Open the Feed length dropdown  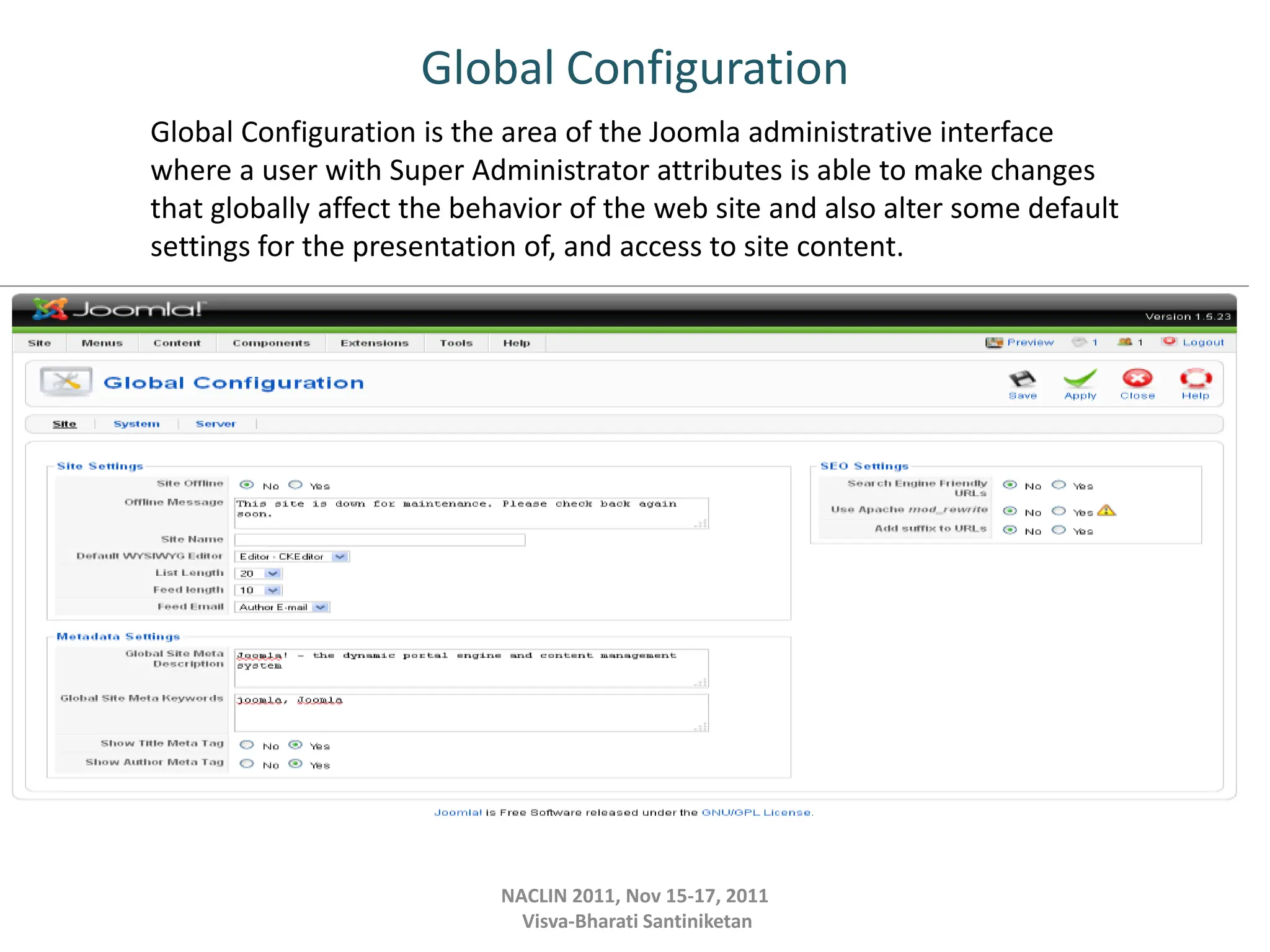[x=259, y=590]
